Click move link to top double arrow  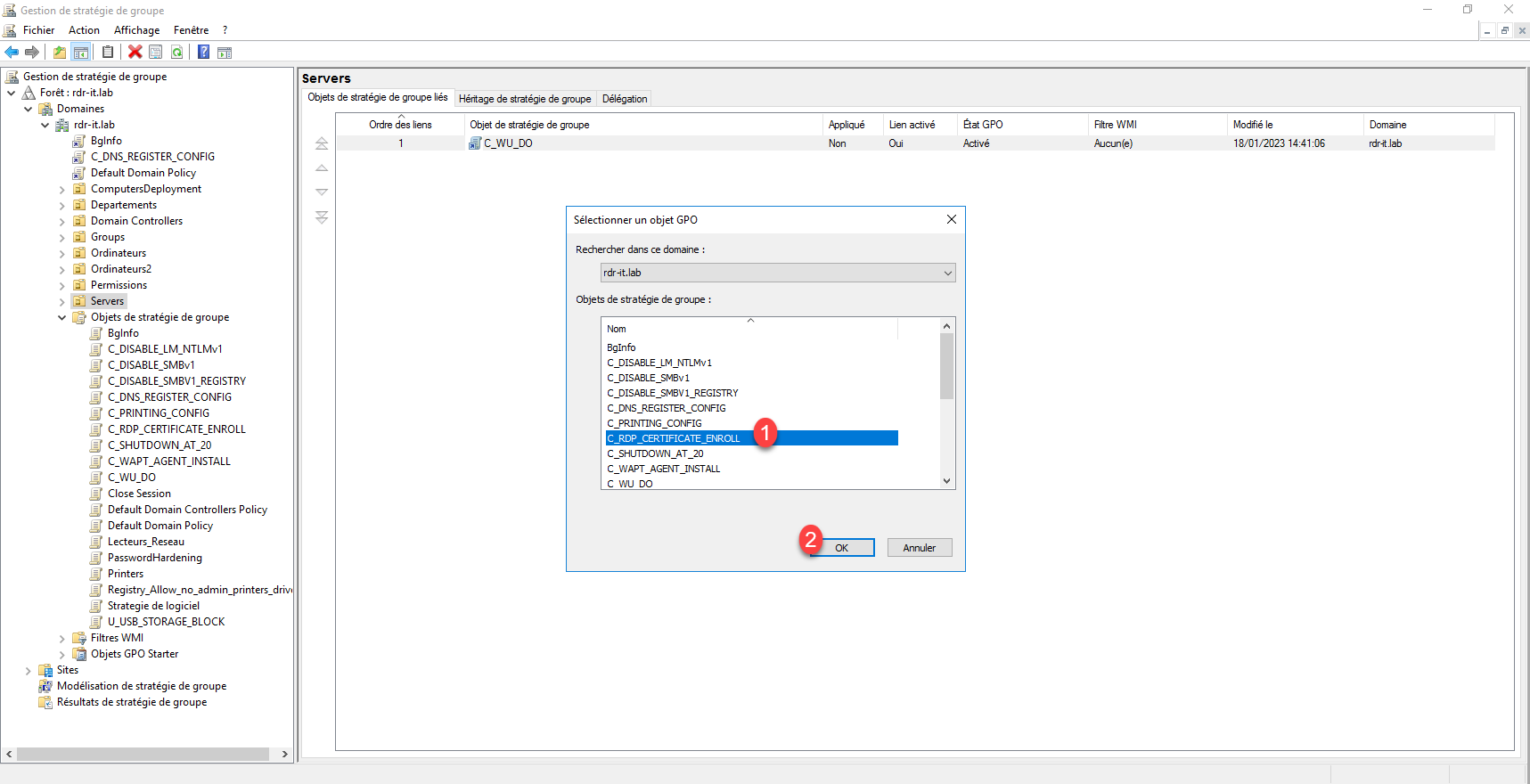coord(322,143)
